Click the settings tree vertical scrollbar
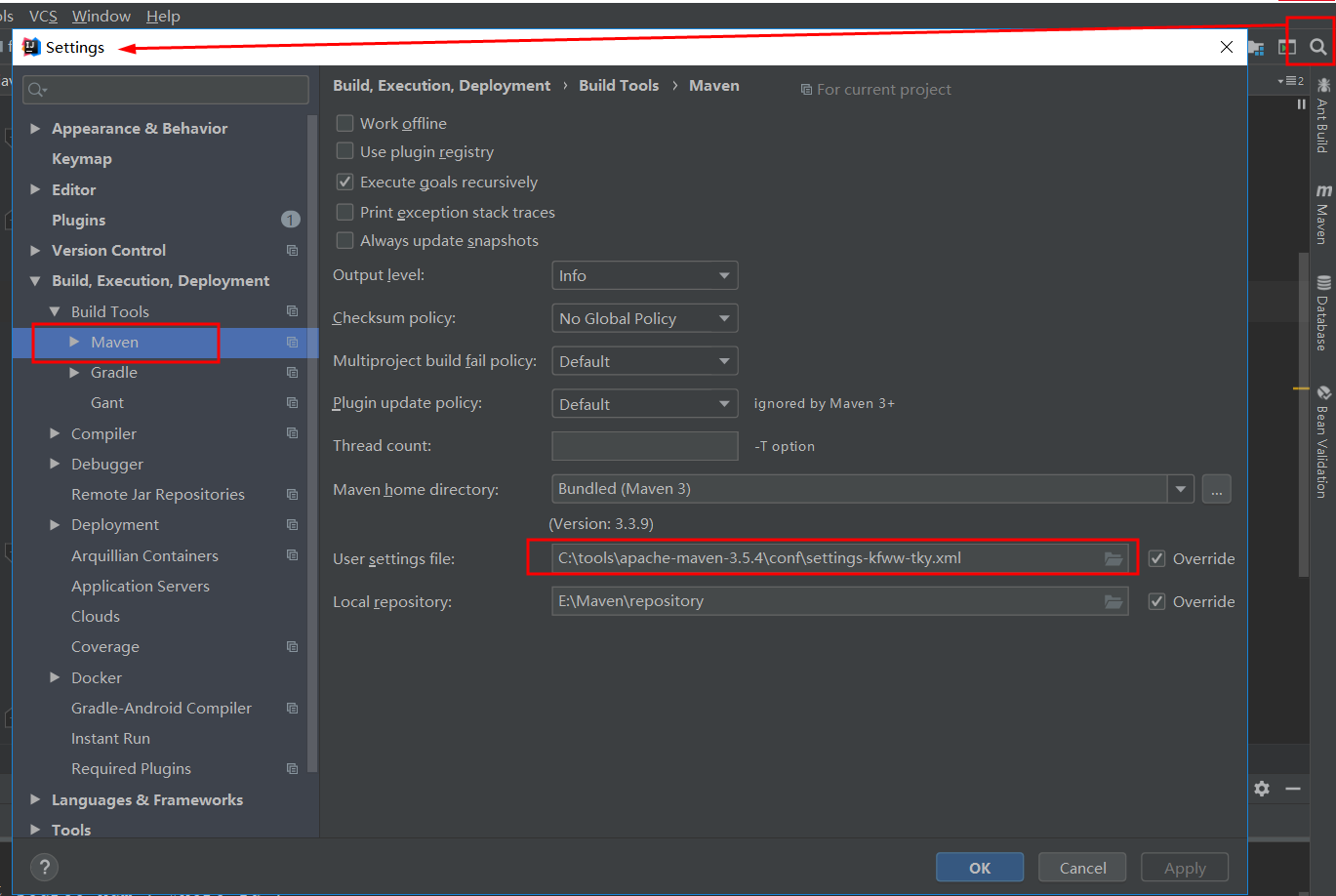This screenshot has width=1336, height=896. pos(312,444)
